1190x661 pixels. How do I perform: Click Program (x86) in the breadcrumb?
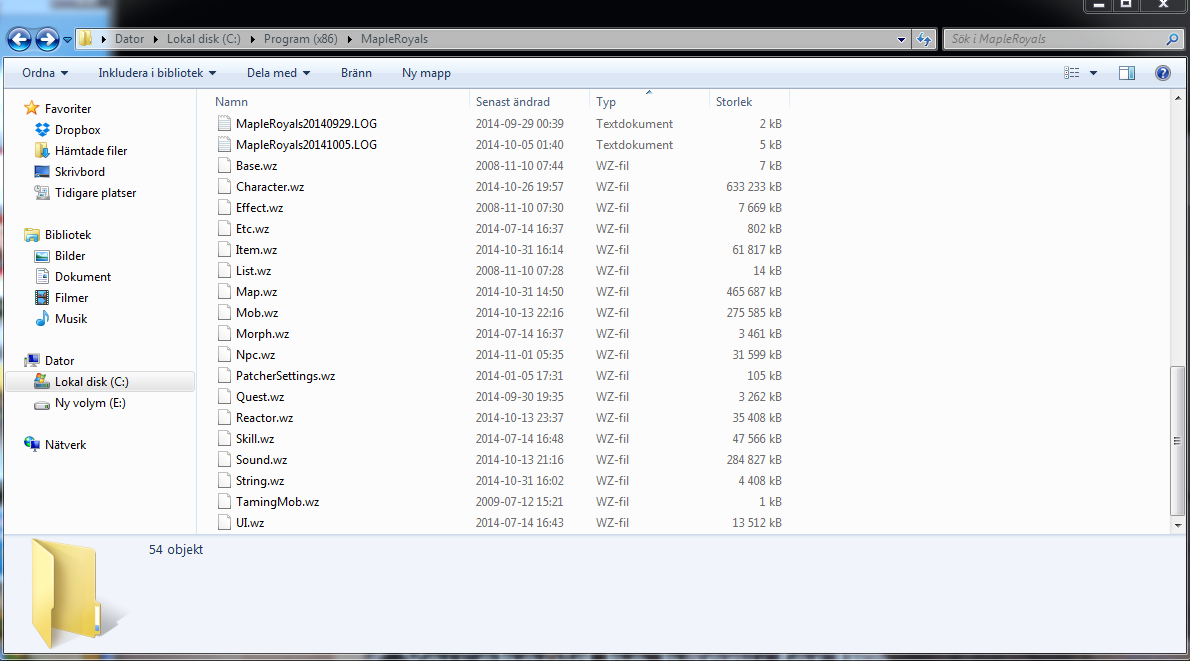tap(301, 39)
